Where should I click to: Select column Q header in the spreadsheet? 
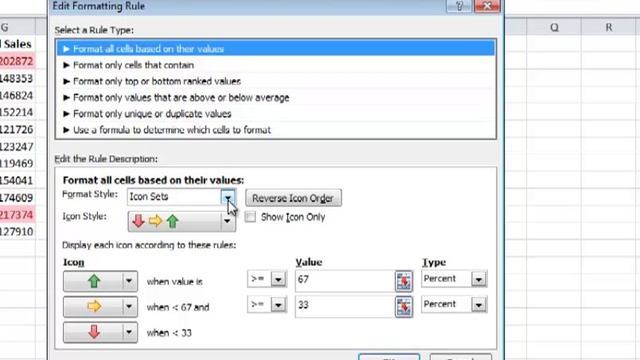(x=554, y=27)
